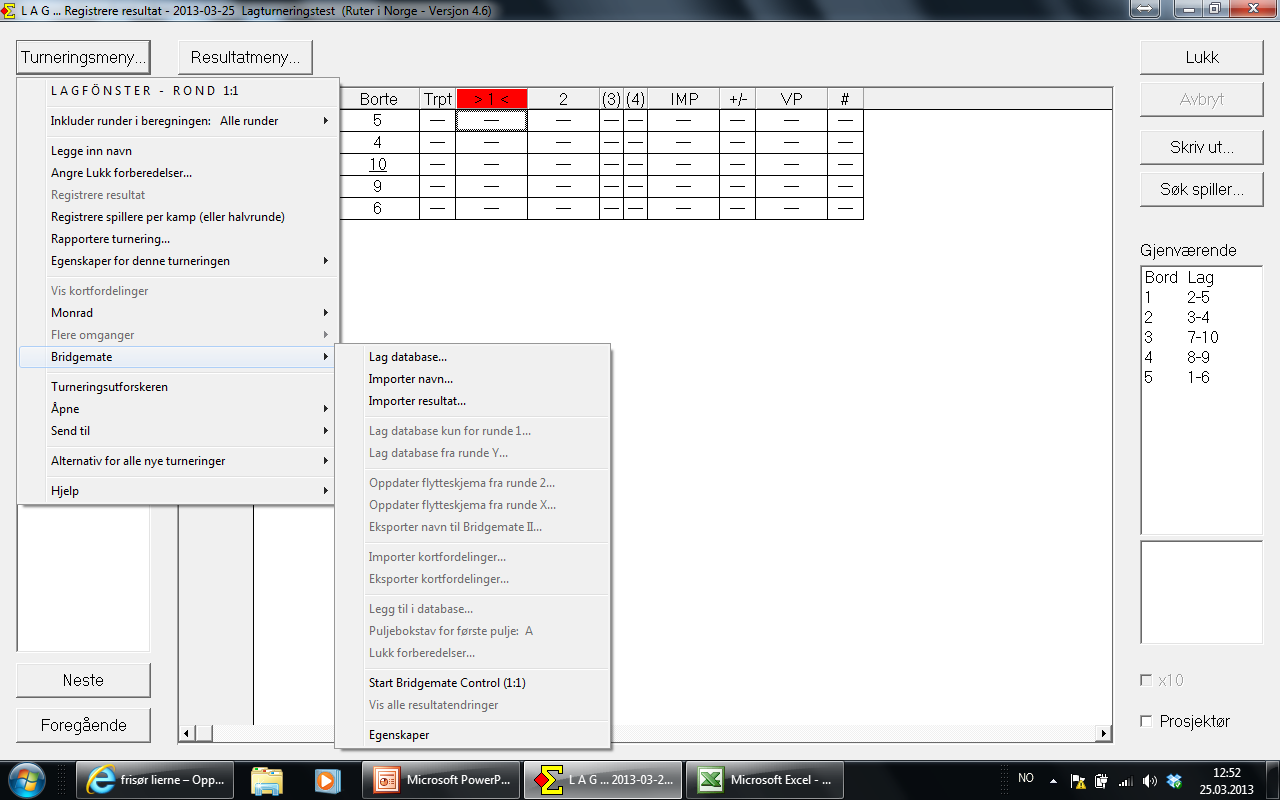The image size is (1280, 800).
Task: Click the network signal tray icon
Action: (x=1125, y=781)
